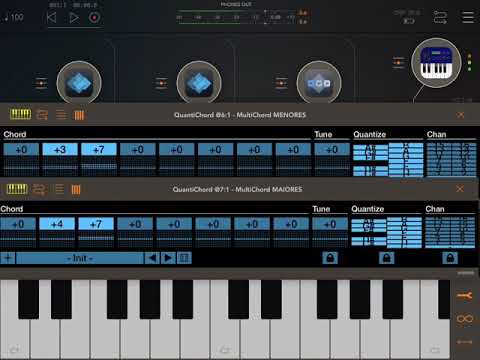The height and width of the screenshot is (360, 480).
Task: Adjust velocity bar below +7 in MAIORES
Action: pyautogui.click(x=96, y=239)
